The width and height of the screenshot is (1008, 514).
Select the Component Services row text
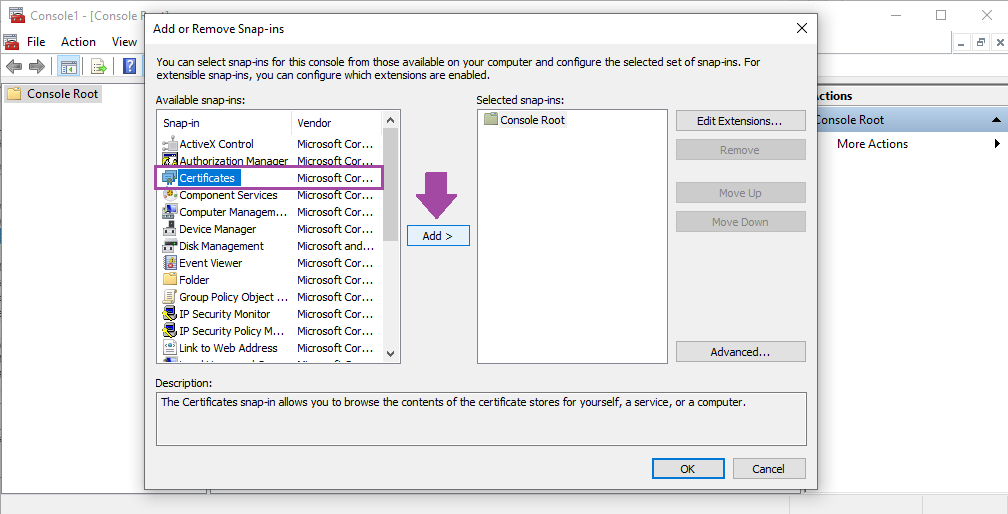(228, 195)
